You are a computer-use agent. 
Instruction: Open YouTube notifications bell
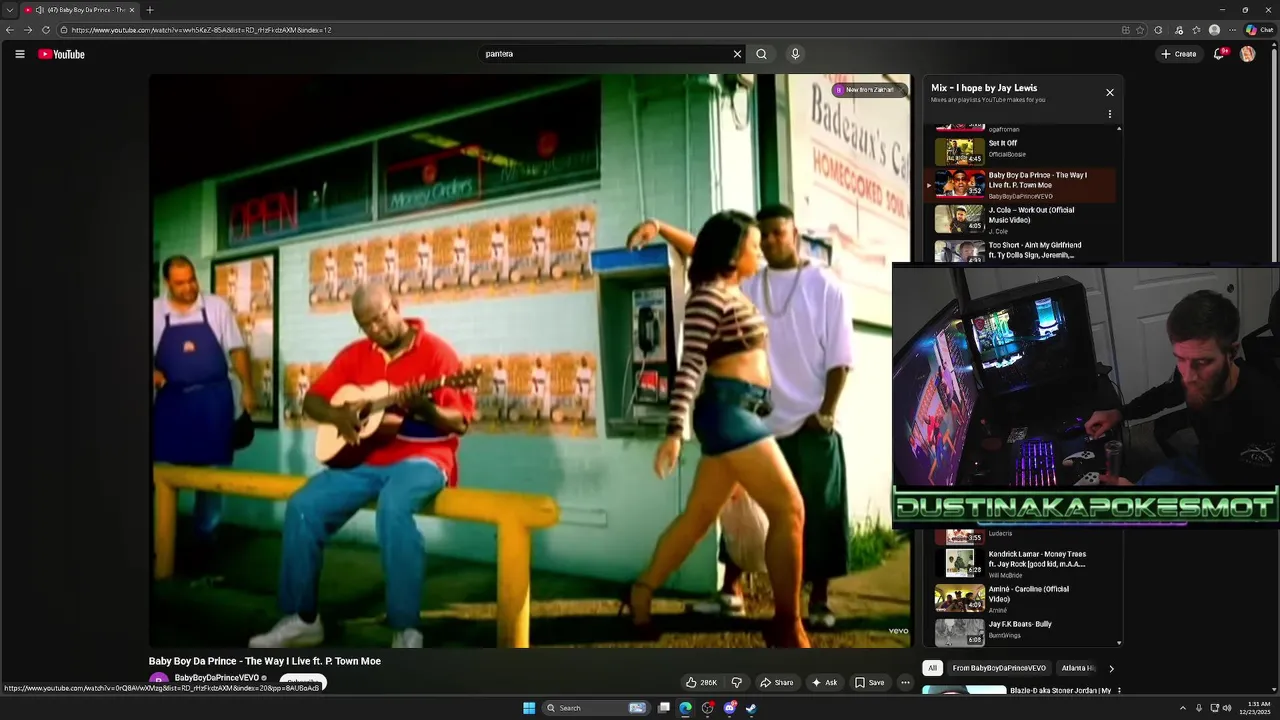(x=1219, y=54)
